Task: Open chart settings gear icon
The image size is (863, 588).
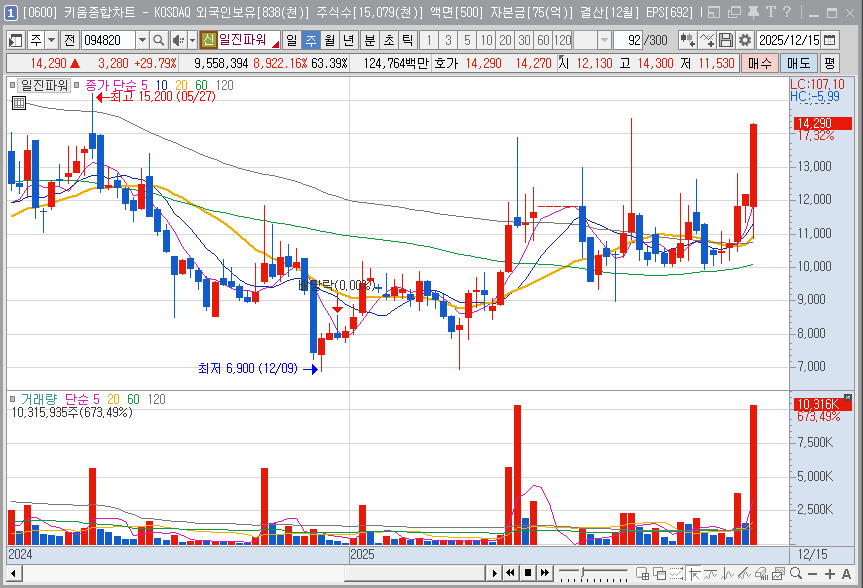Action: coord(745,40)
